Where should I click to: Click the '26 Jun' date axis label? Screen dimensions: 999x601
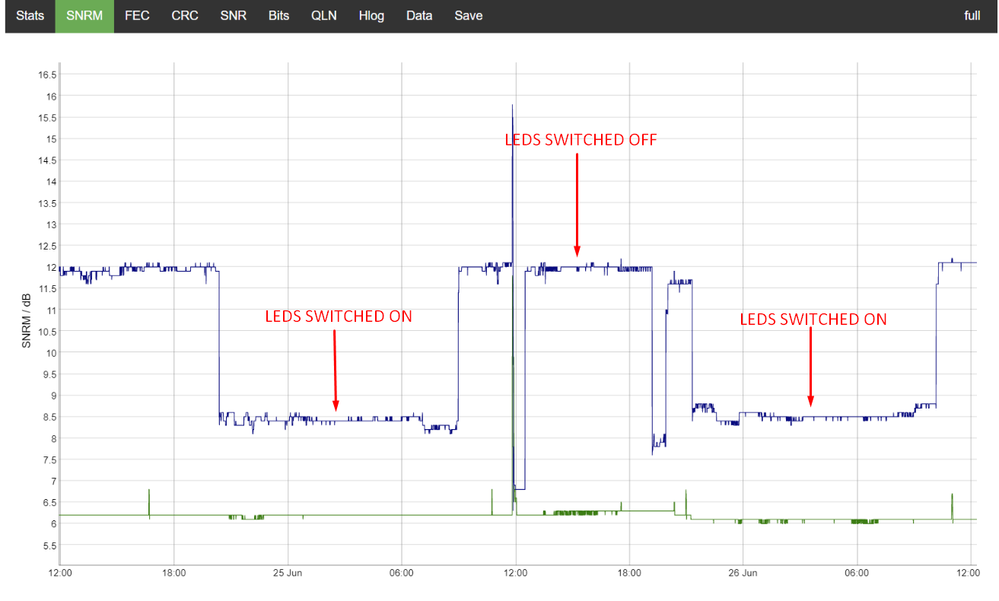pyautogui.click(x=742, y=573)
